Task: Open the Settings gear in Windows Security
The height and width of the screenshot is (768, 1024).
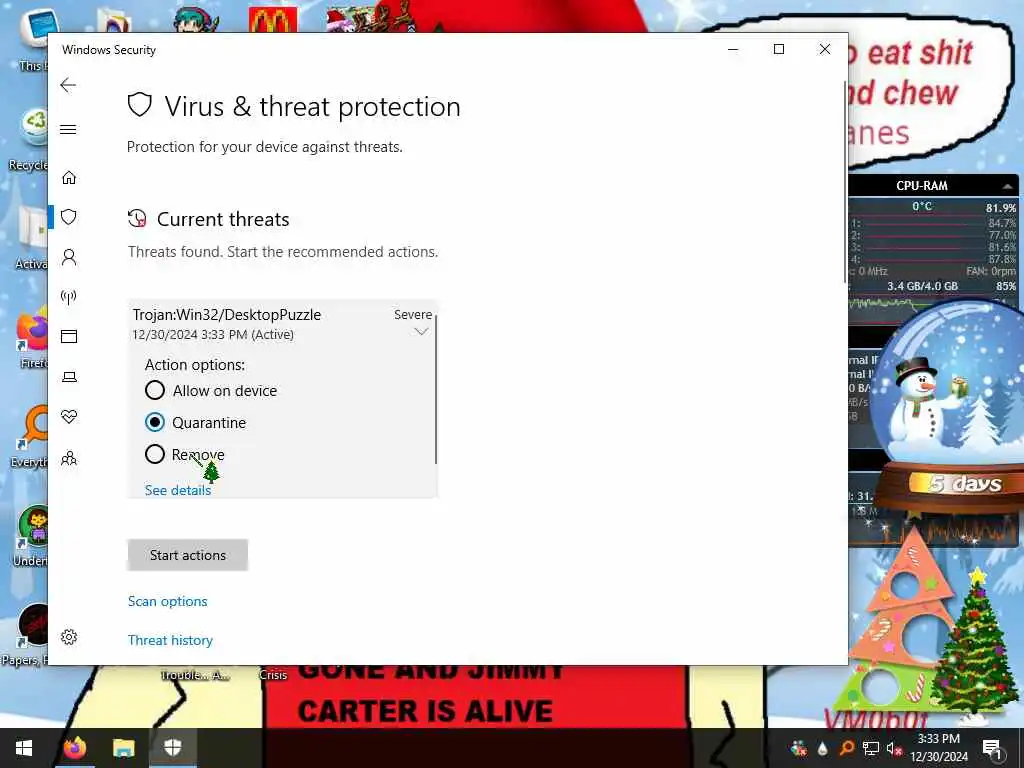Action: coord(69,637)
